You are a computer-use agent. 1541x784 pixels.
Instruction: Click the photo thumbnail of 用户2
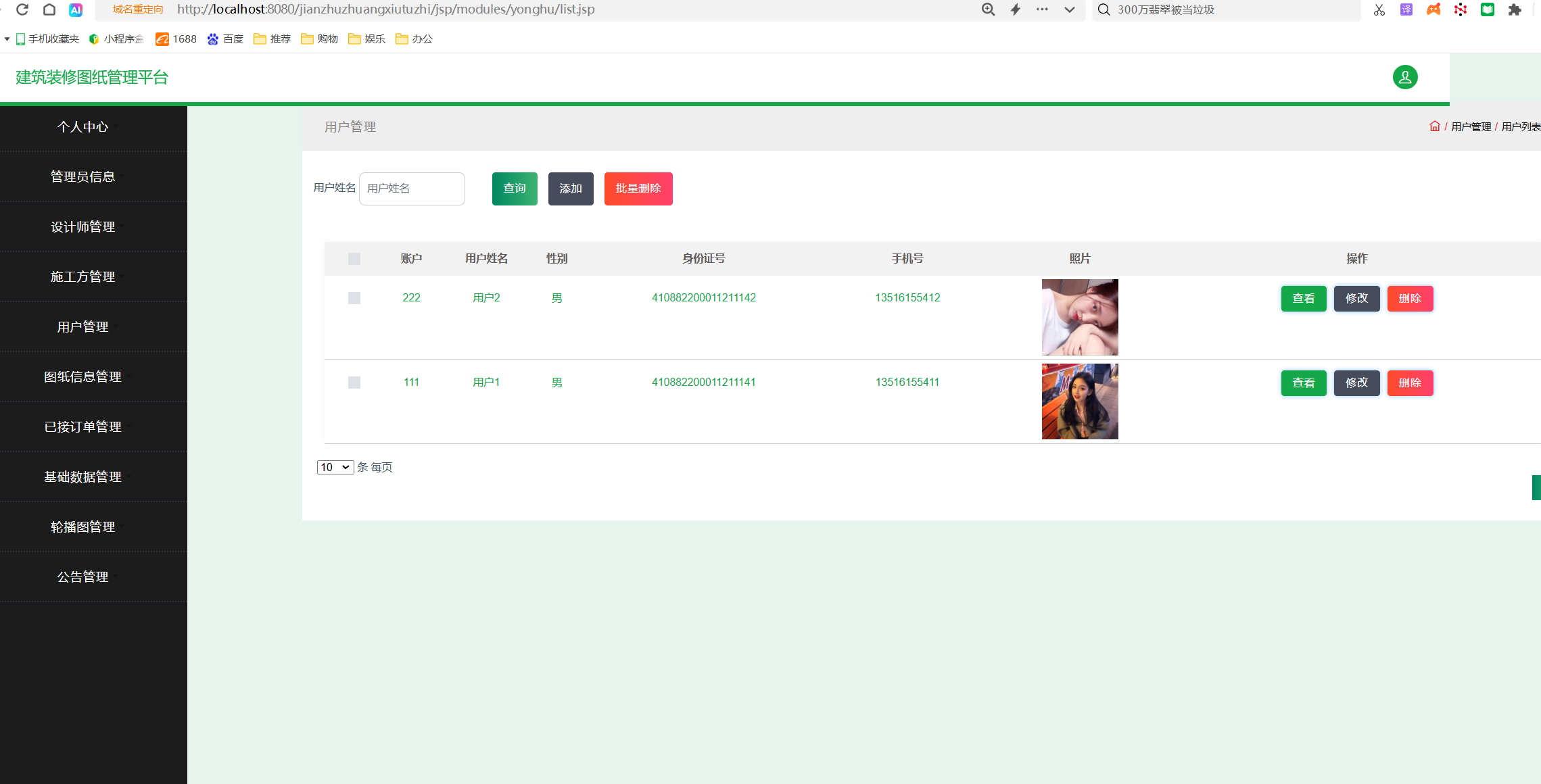pyautogui.click(x=1079, y=317)
